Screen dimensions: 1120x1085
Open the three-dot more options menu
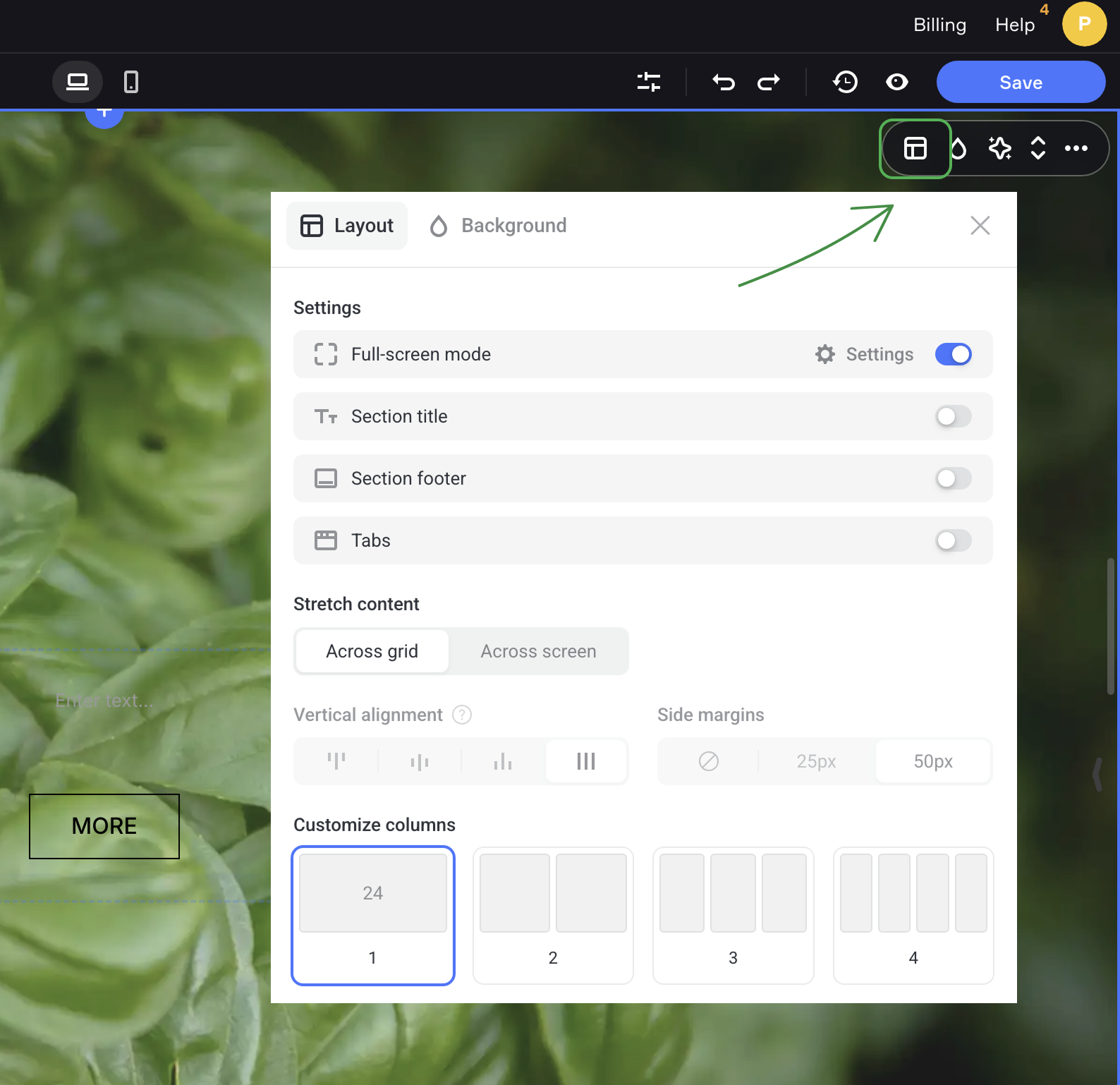(x=1076, y=148)
